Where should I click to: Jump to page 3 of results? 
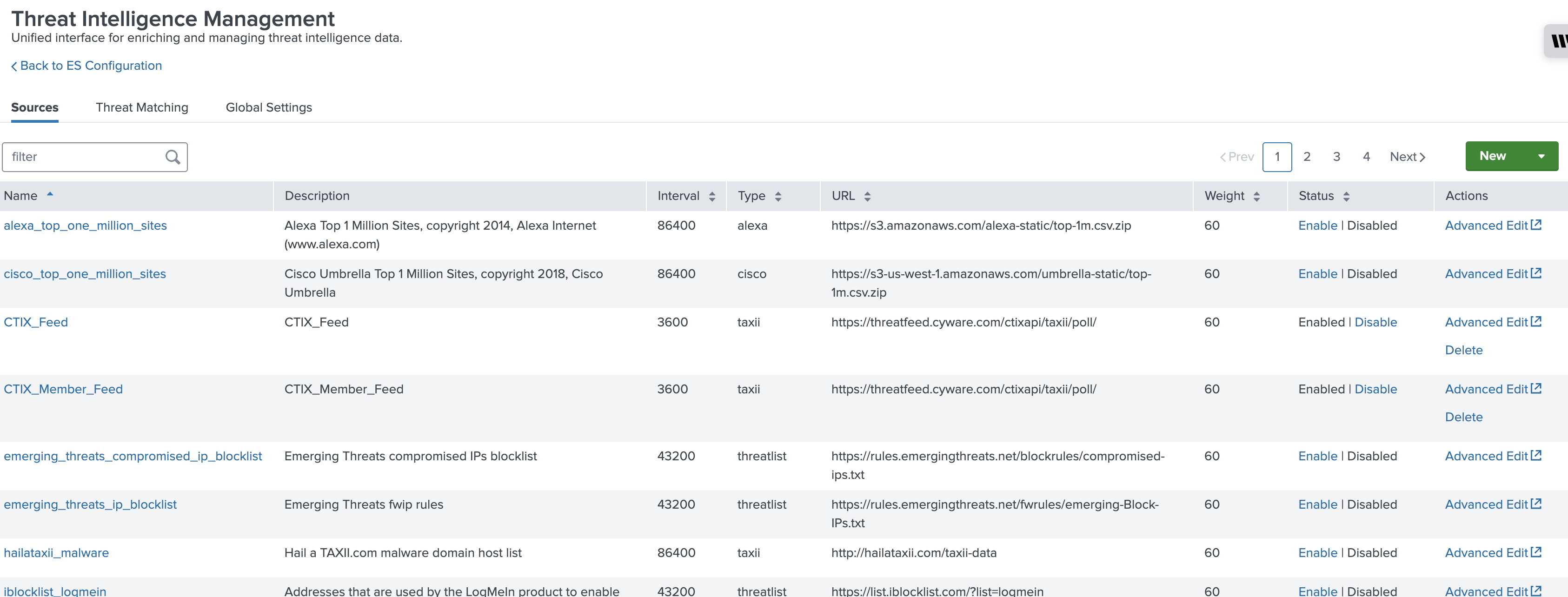pyautogui.click(x=1336, y=157)
